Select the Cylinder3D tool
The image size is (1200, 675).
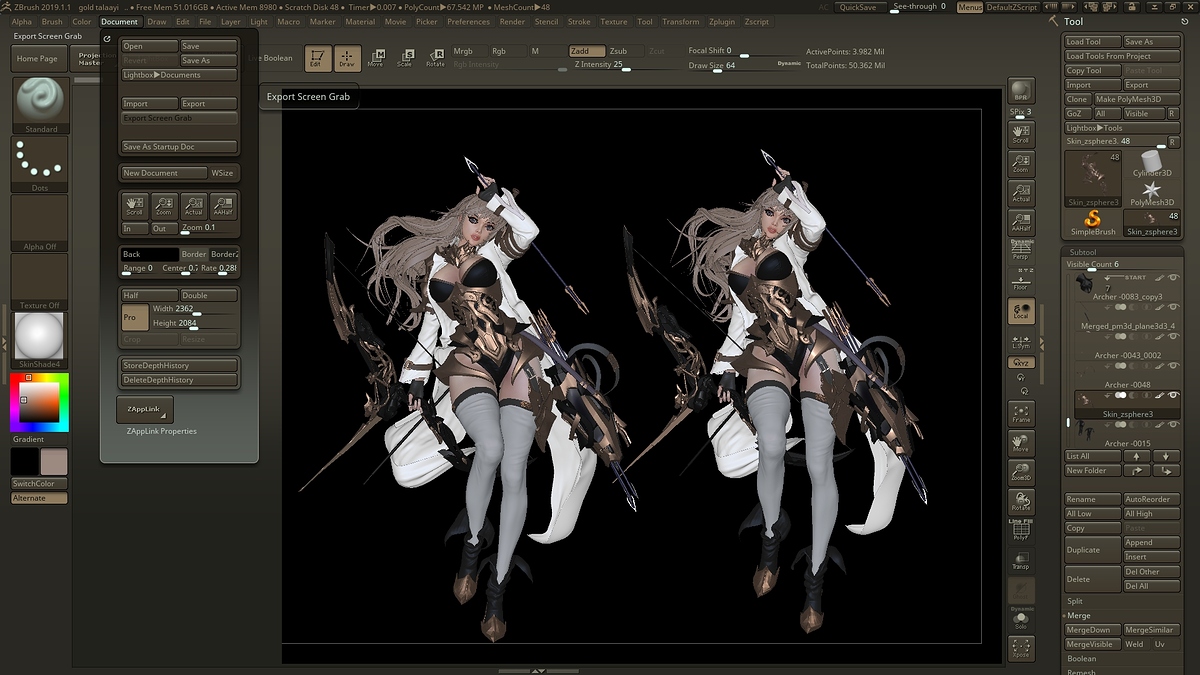tap(1152, 164)
